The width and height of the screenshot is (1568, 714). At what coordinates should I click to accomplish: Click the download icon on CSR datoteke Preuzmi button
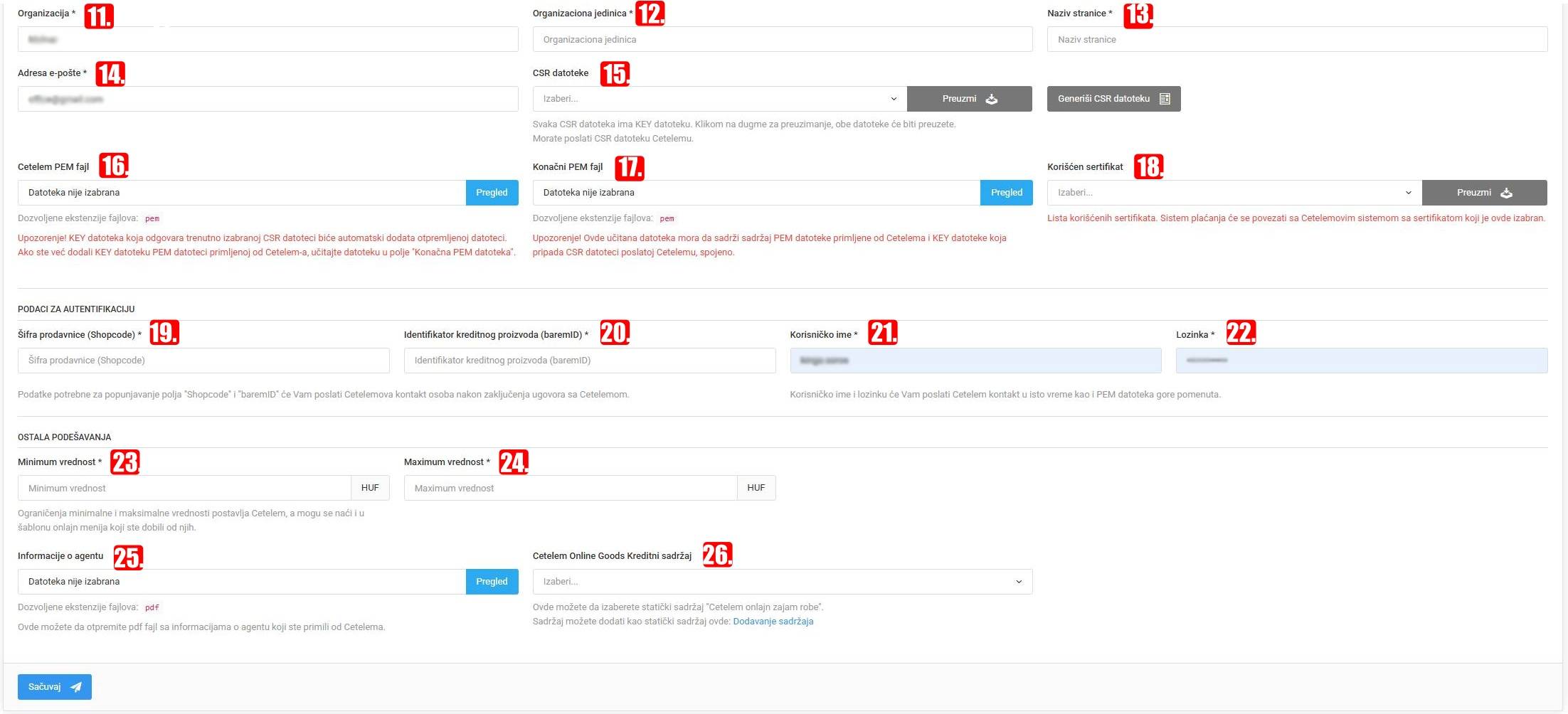[x=992, y=99]
